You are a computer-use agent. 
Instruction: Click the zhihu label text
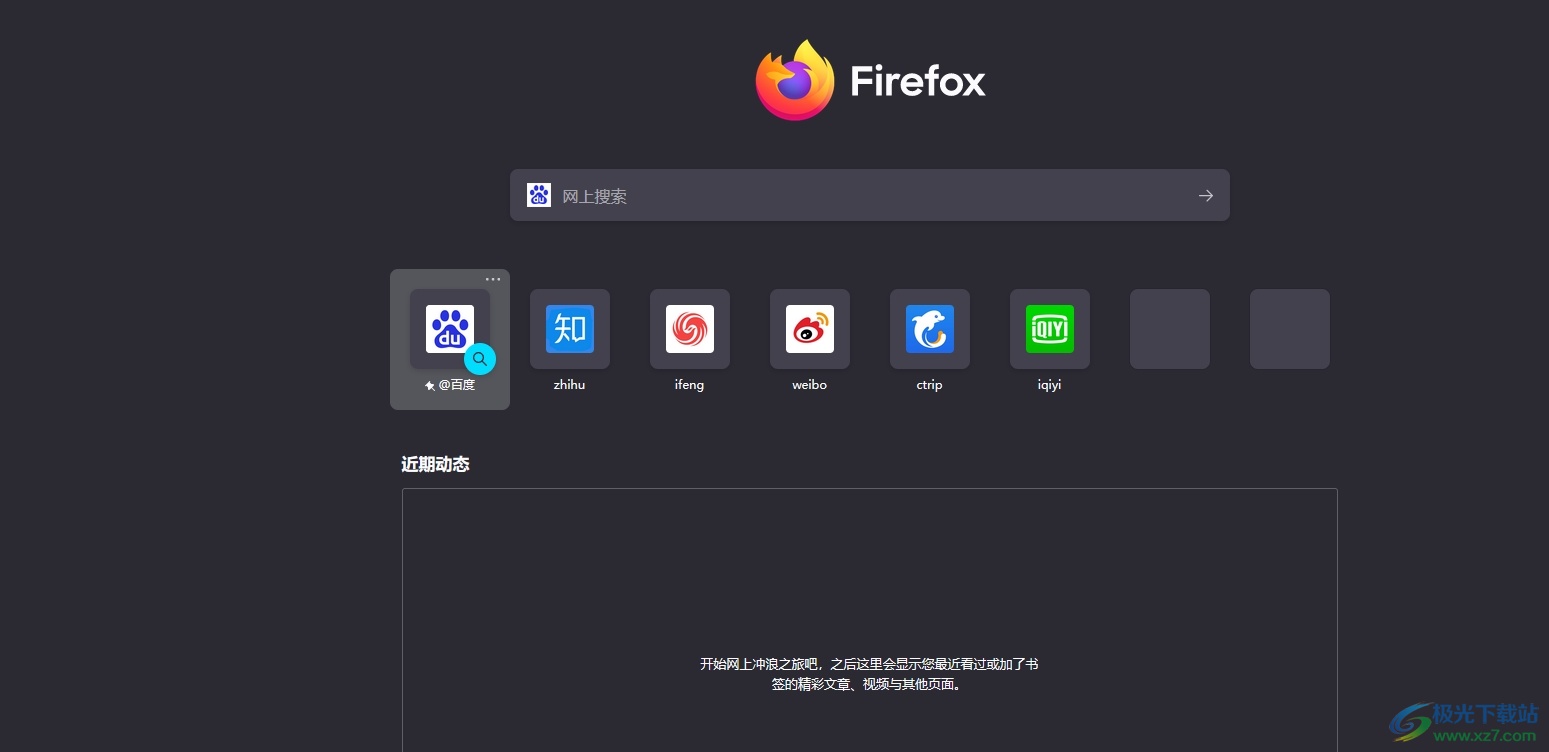570,385
